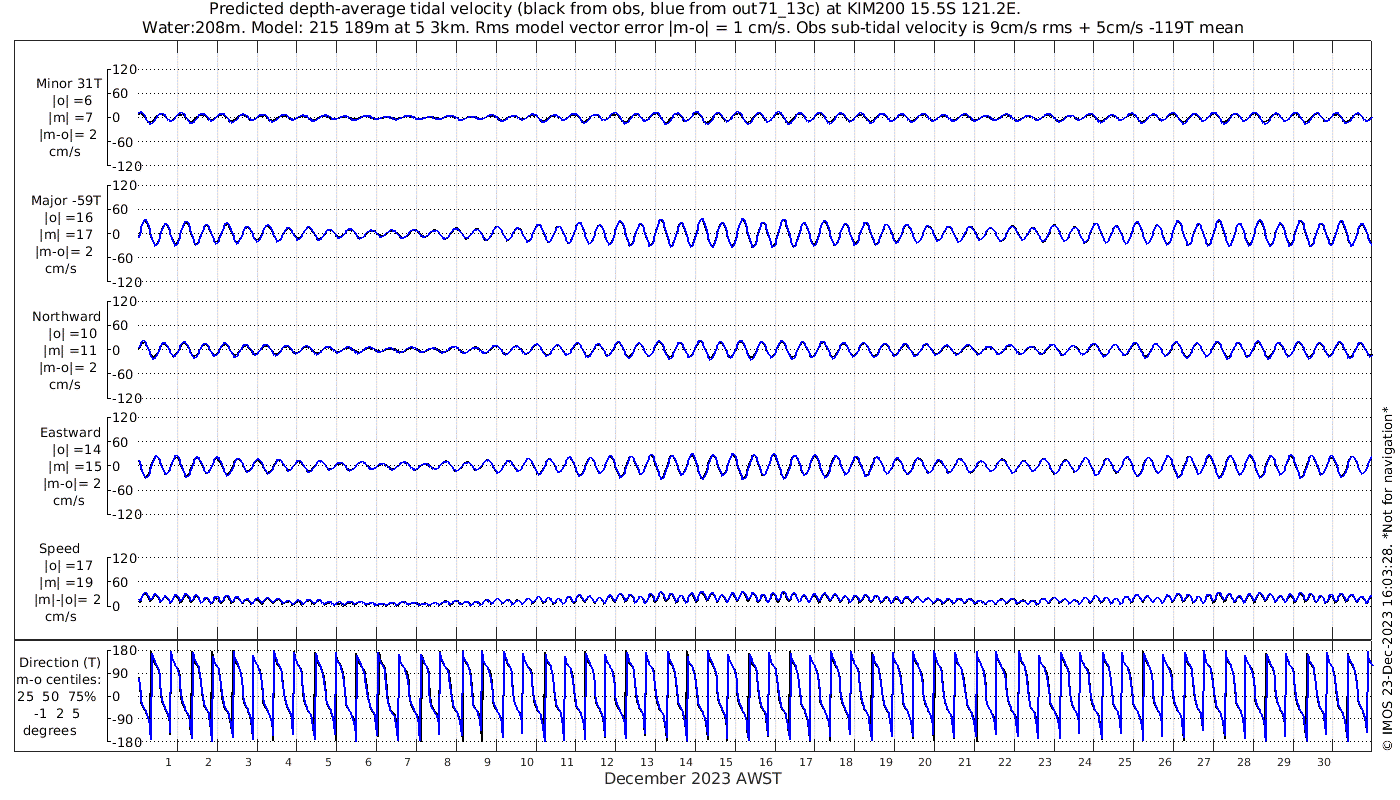Click '|o| =10' in the Northward panel
Screen dimensions: 1400x800
72,333
